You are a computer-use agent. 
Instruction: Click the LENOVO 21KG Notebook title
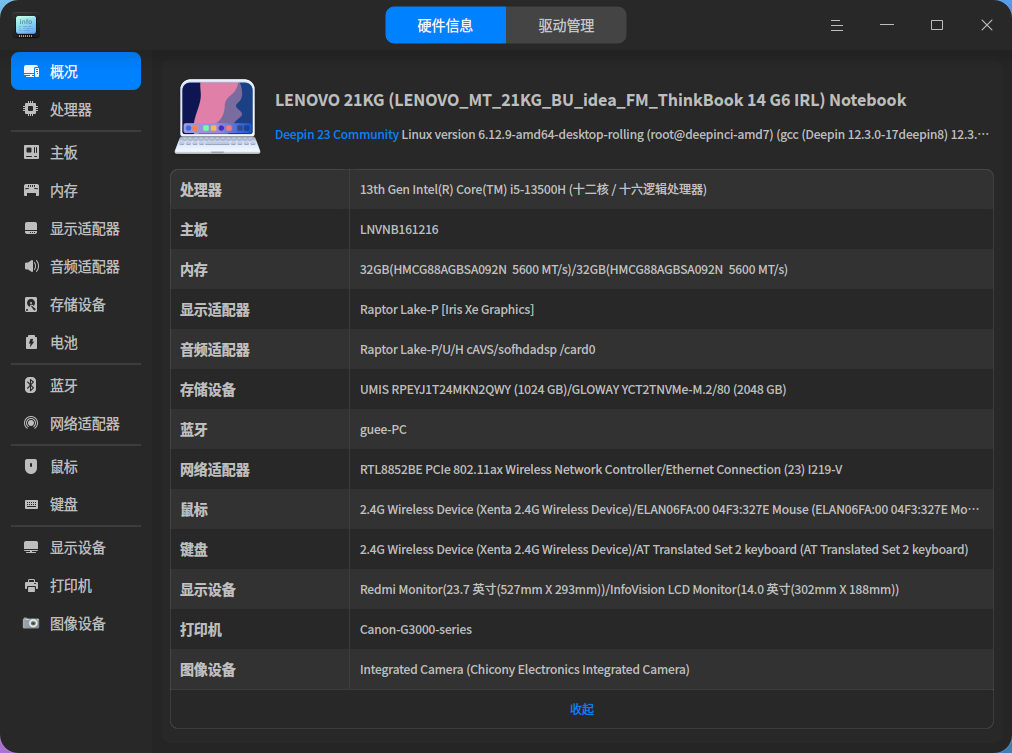[x=591, y=100]
